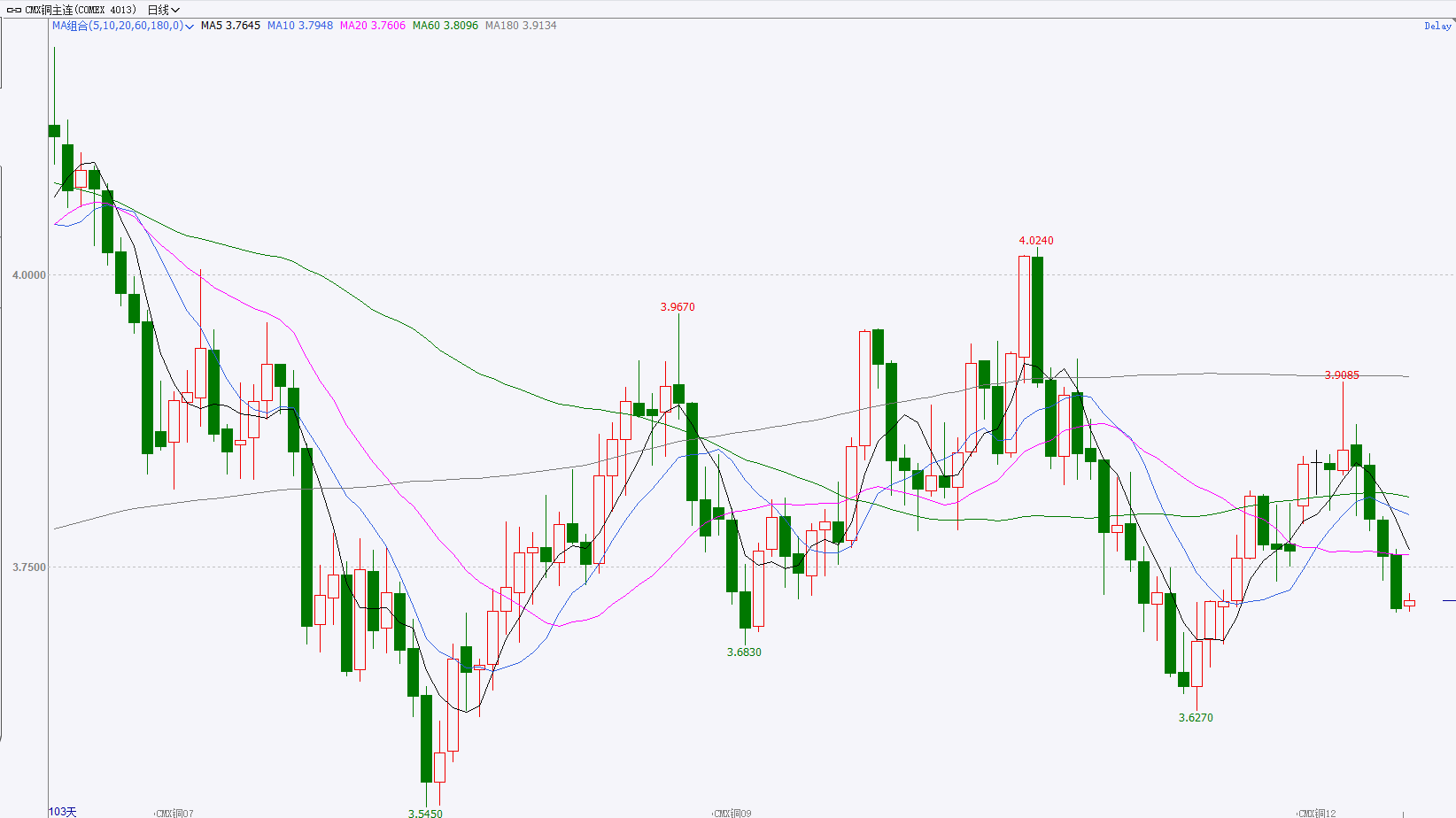Click the 3.7500 price axis label
The height and width of the screenshot is (818, 1456).
point(28,567)
